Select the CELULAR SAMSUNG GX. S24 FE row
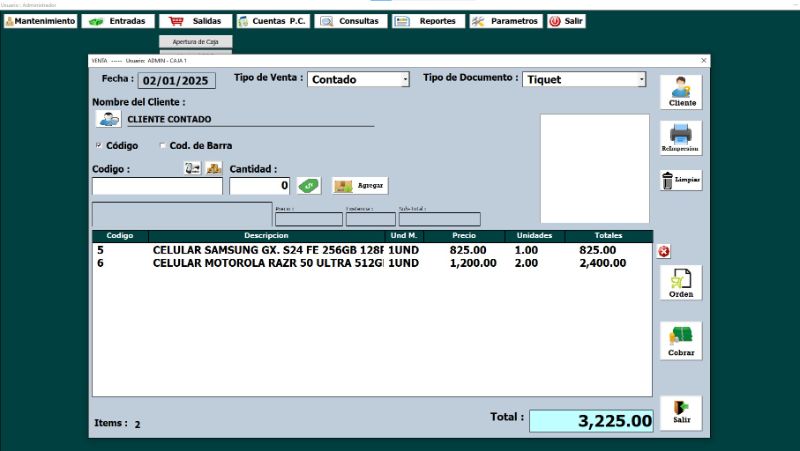Image resolution: width=800 pixels, height=451 pixels. [372, 250]
